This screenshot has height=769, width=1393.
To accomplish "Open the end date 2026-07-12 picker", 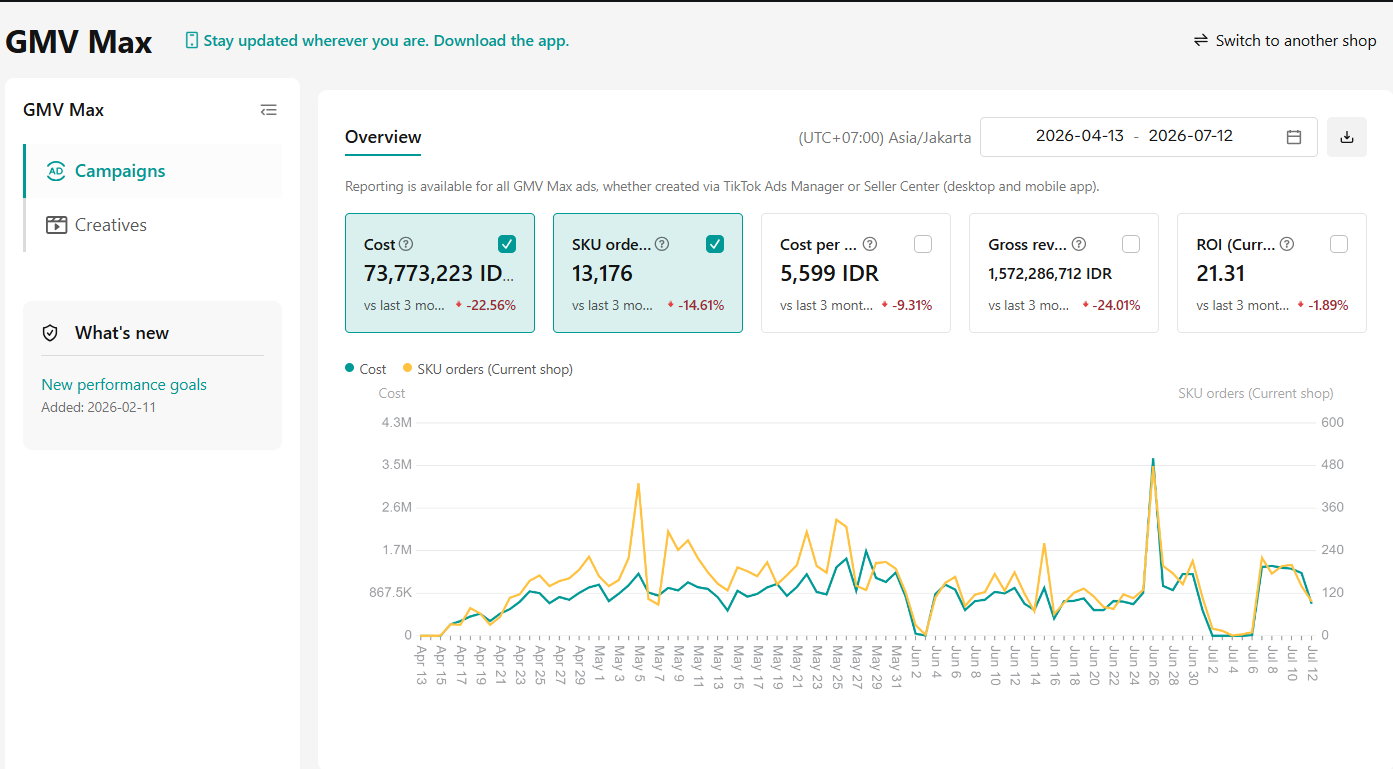I will coord(1190,136).
